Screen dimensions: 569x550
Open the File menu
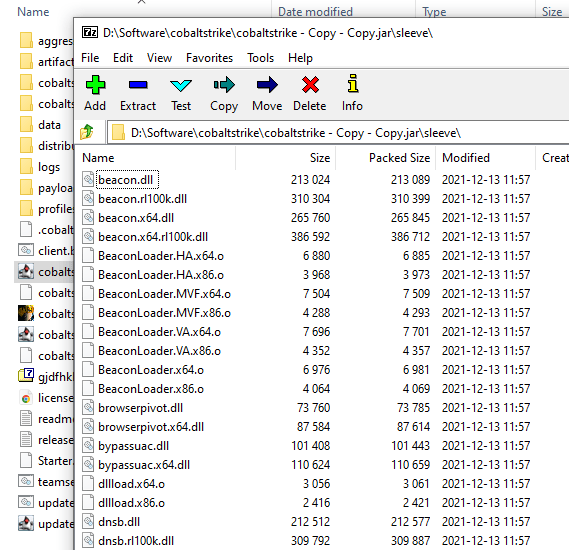tap(90, 58)
